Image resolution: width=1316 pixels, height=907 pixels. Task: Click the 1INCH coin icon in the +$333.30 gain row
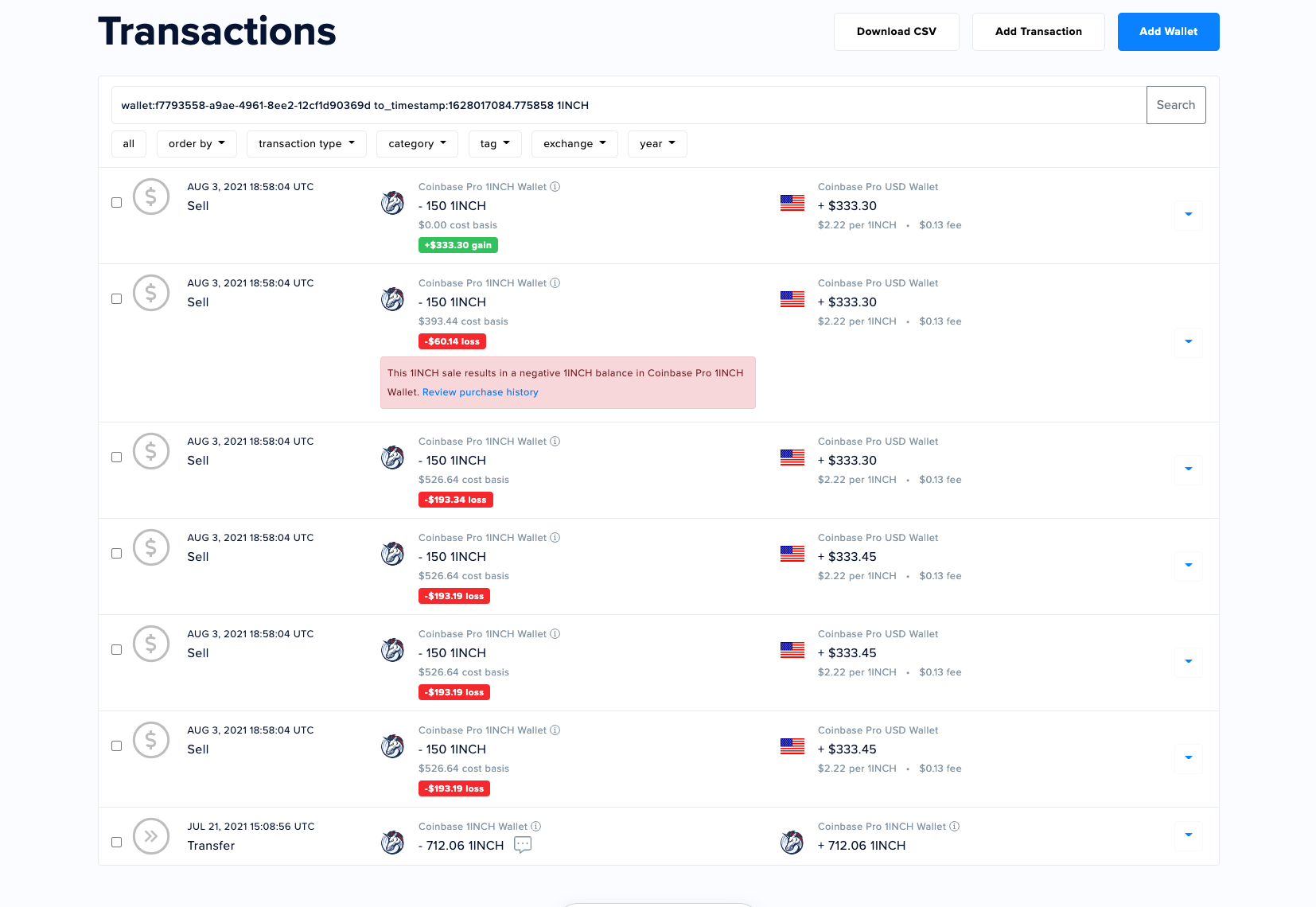pyautogui.click(x=392, y=203)
